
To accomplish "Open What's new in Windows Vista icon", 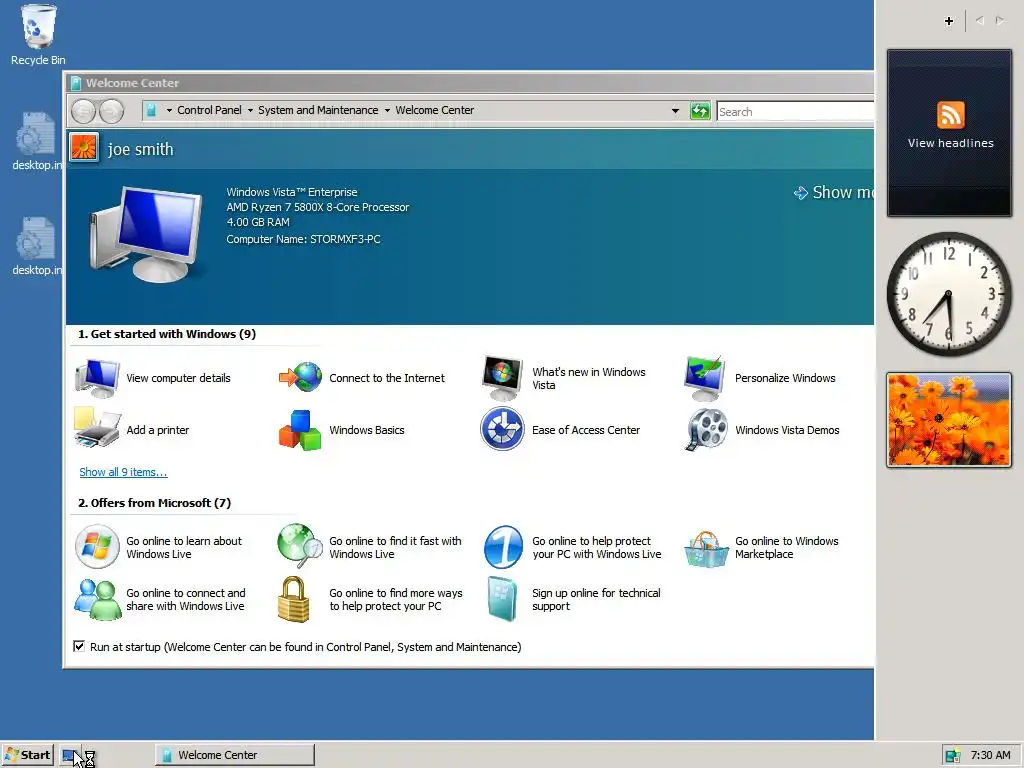I will click(502, 378).
